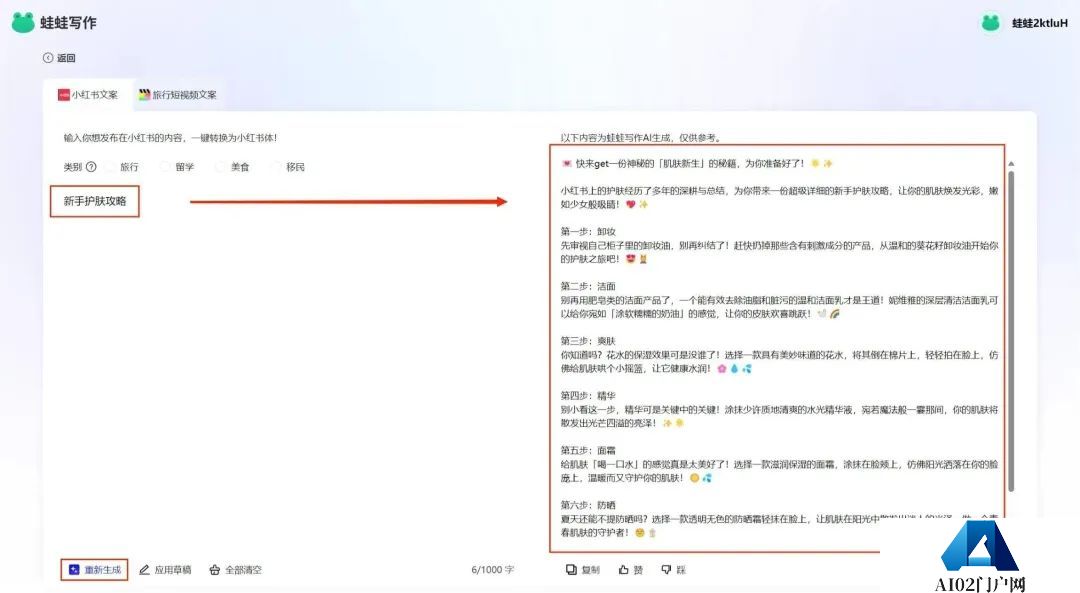Click the 复制 copy icon

tap(571, 570)
